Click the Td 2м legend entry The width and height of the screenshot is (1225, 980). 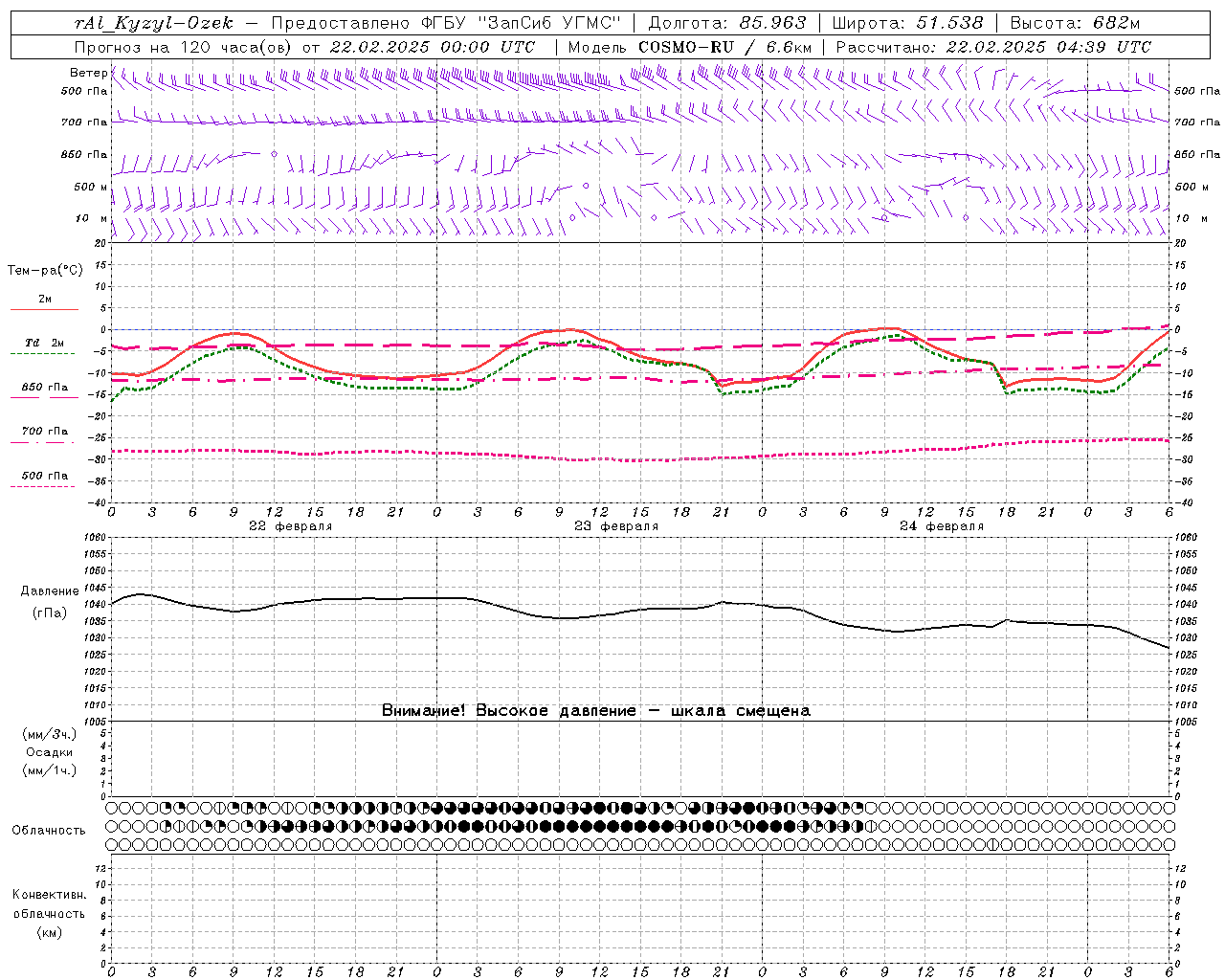pos(44,343)
